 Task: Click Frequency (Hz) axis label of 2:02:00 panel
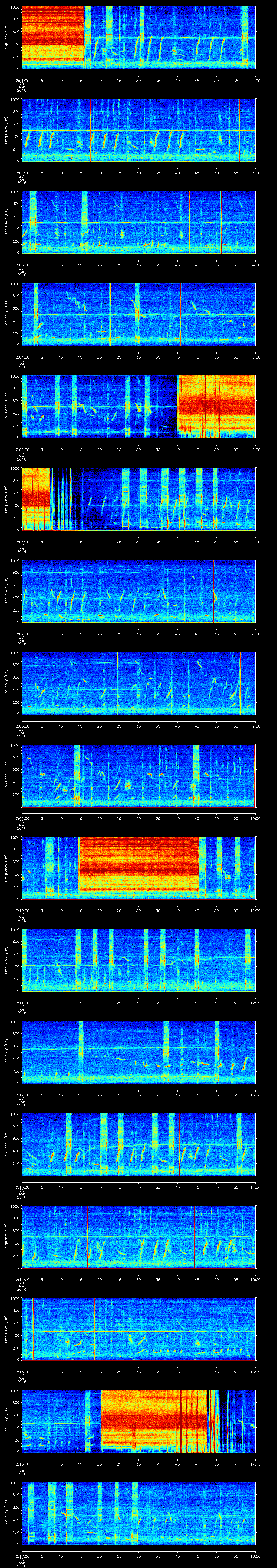pos(6,130)
